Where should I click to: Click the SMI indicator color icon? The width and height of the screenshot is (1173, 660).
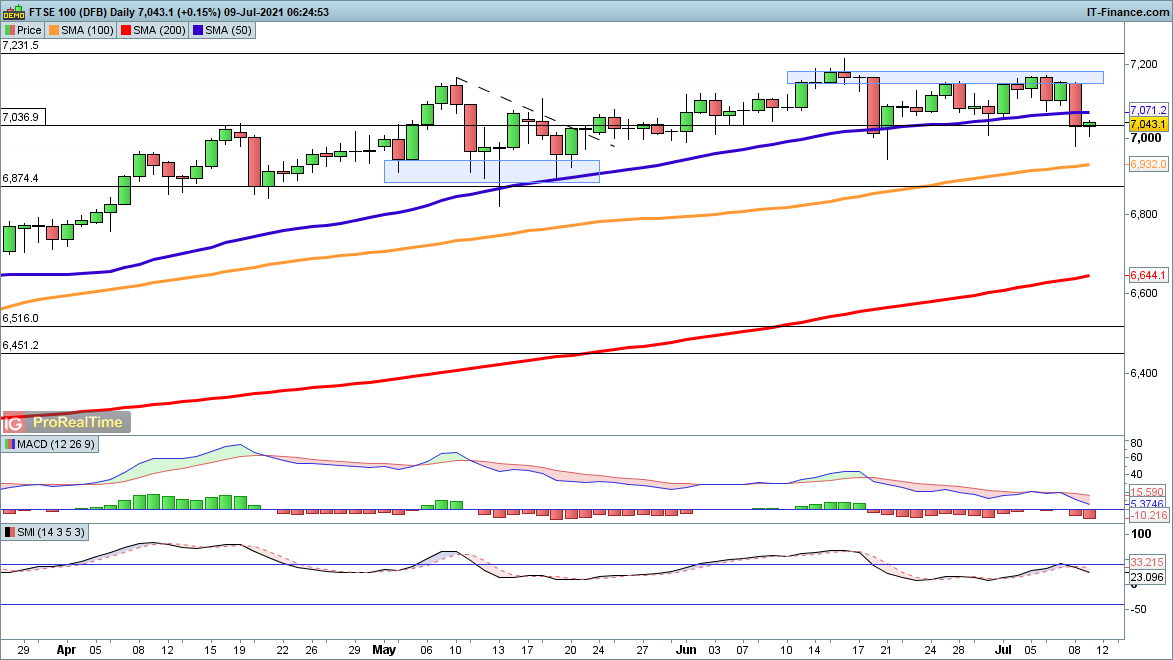click(10, 532)
